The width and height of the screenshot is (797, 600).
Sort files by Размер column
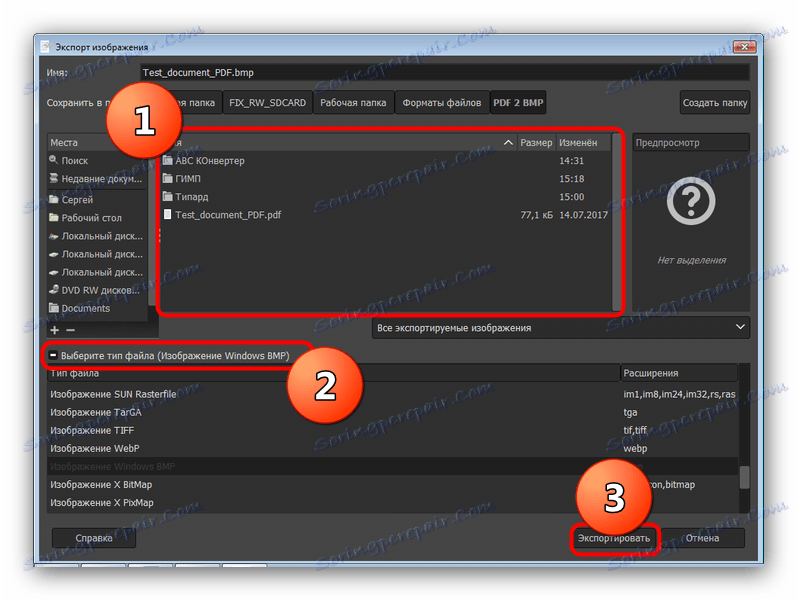(536, 143)
